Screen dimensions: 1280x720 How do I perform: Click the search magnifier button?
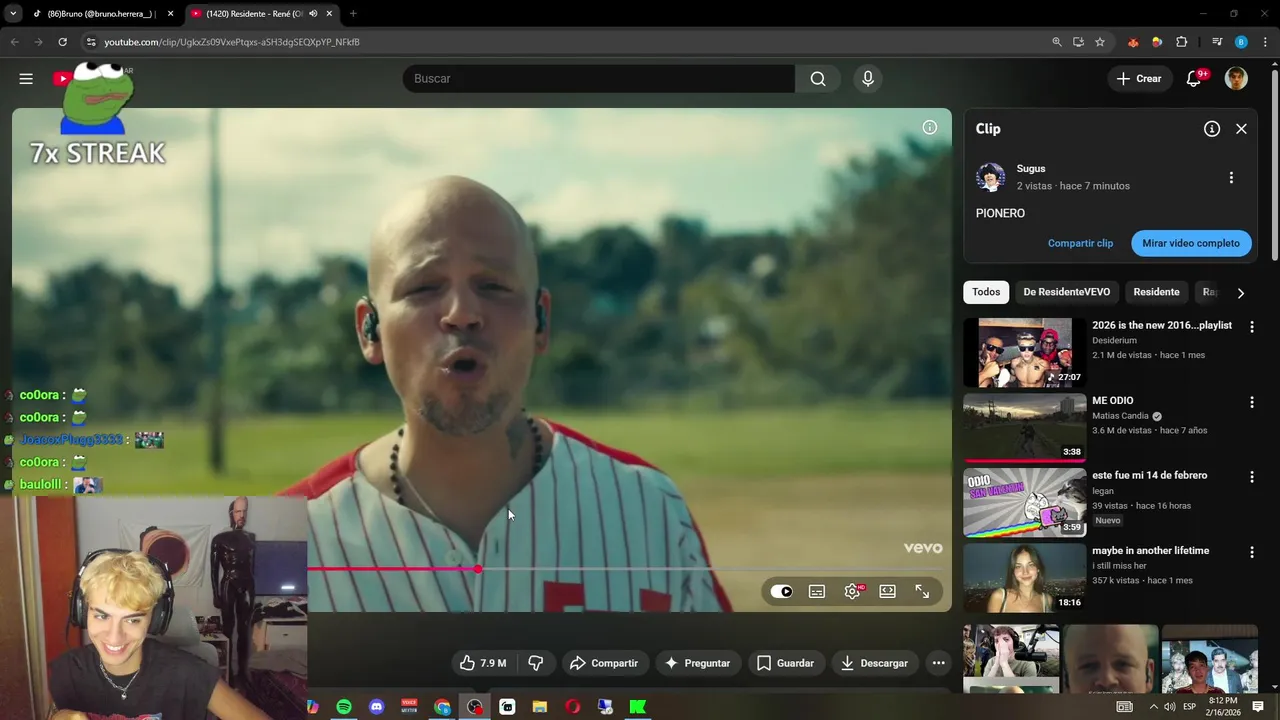click(818, 79)
